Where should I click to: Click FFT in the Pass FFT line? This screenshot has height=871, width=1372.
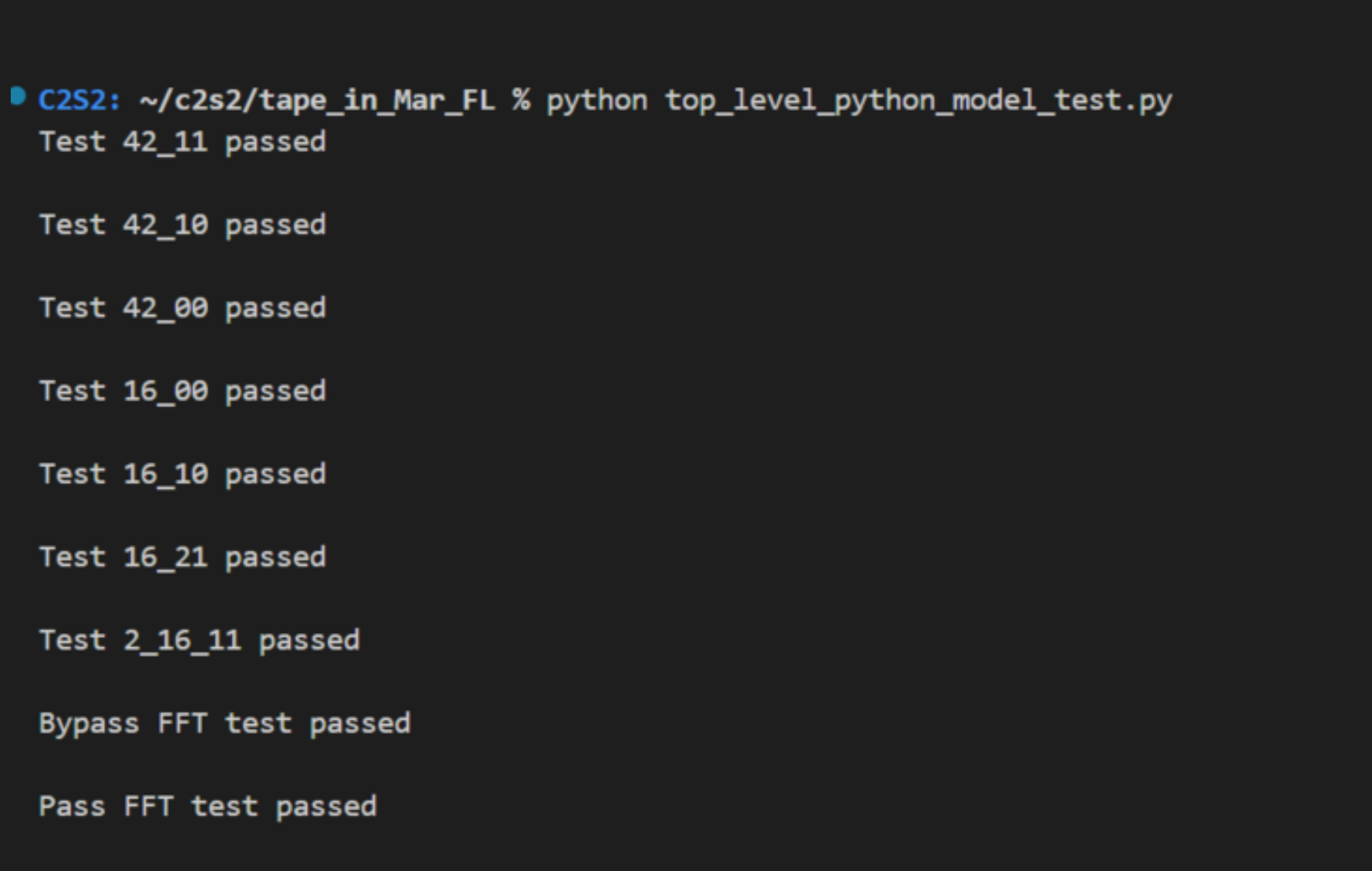coord(148,807)
